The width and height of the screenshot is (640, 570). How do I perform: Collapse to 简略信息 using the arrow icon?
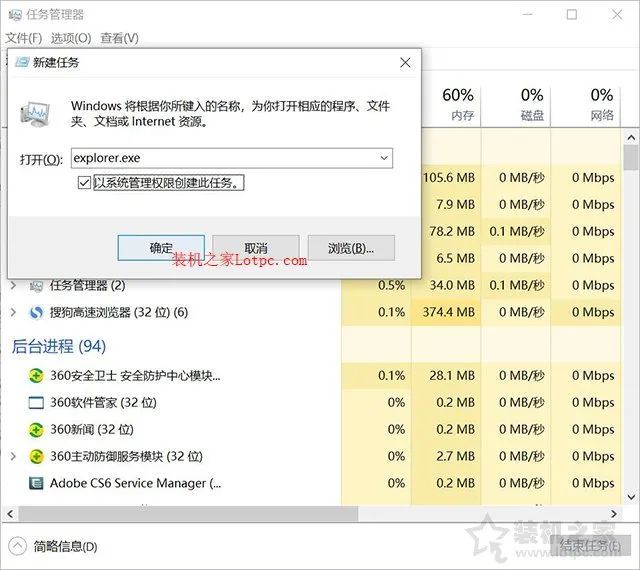17,546
